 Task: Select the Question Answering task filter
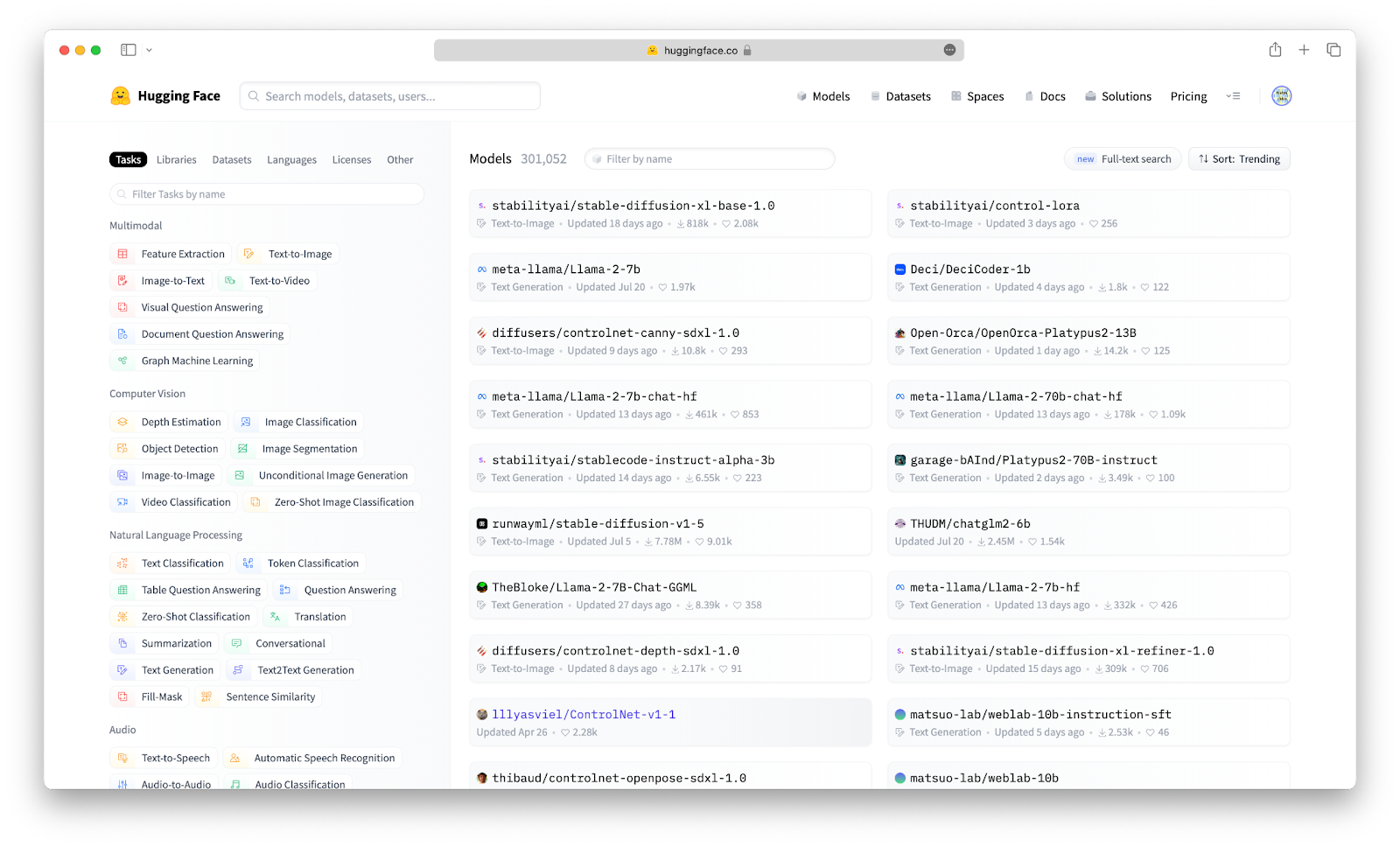[x=338, y=590]
